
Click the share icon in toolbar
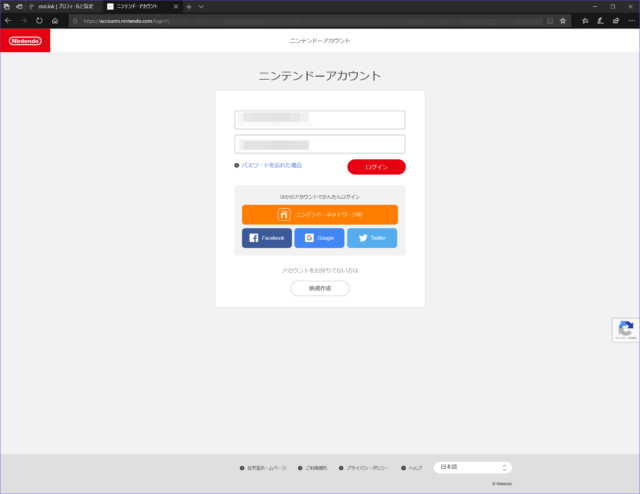pyautogui.click(x=616, y=21)
